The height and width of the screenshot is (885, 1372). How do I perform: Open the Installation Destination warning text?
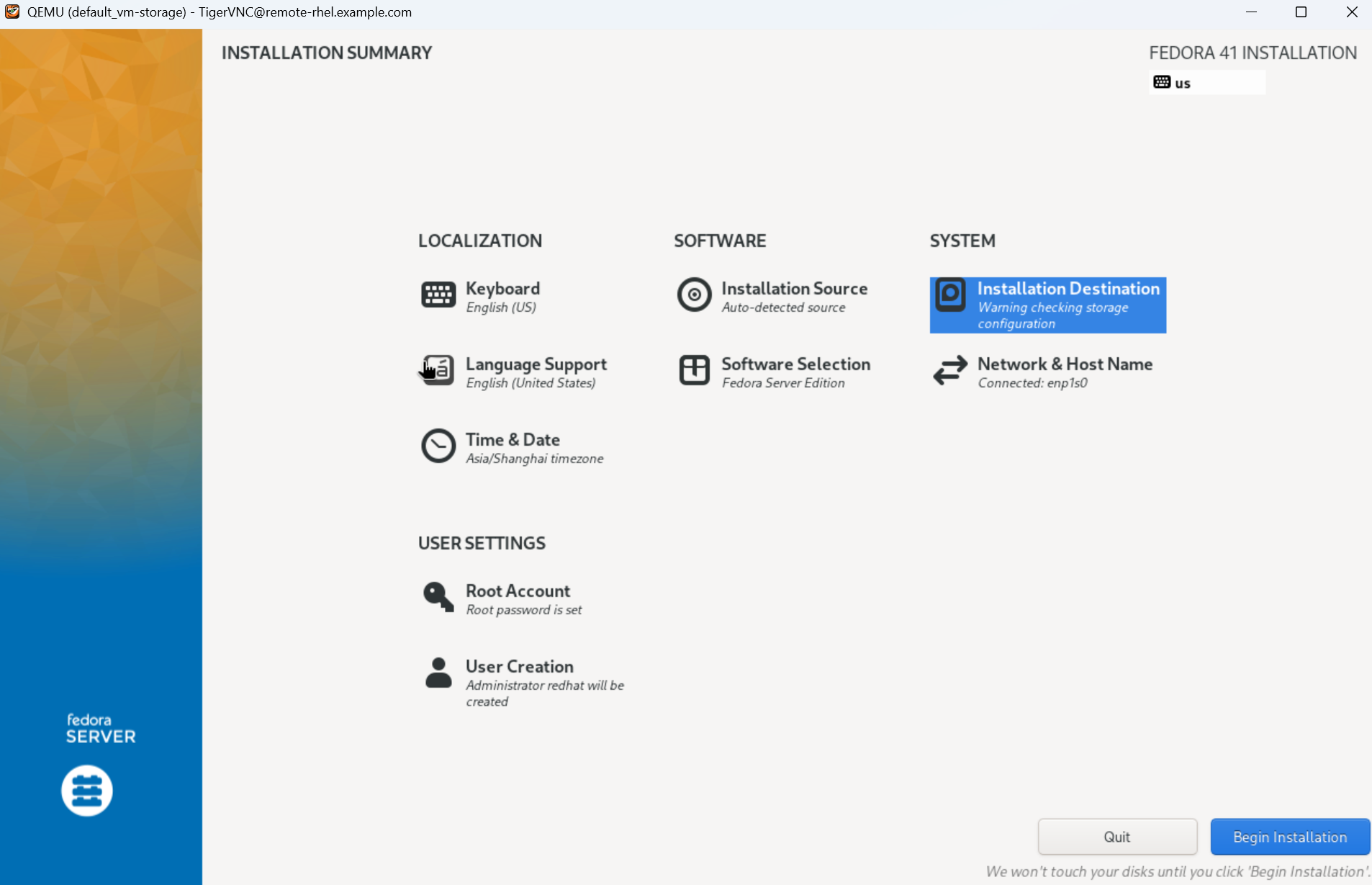tap(1052, 315)
